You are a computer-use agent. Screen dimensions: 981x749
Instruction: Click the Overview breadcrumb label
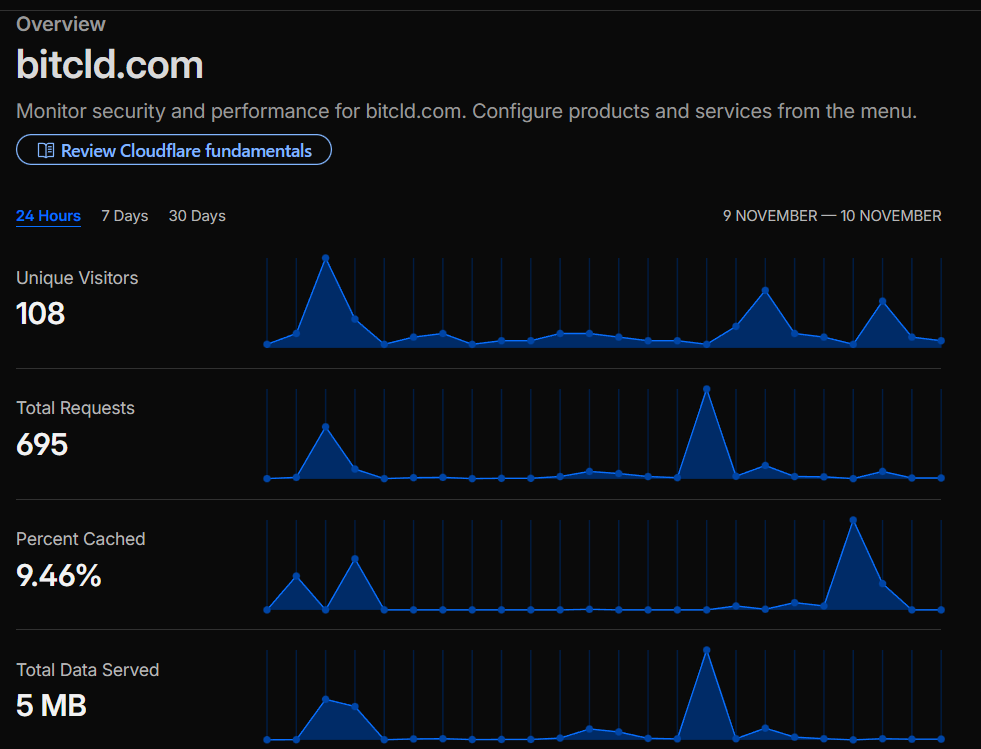61,24
